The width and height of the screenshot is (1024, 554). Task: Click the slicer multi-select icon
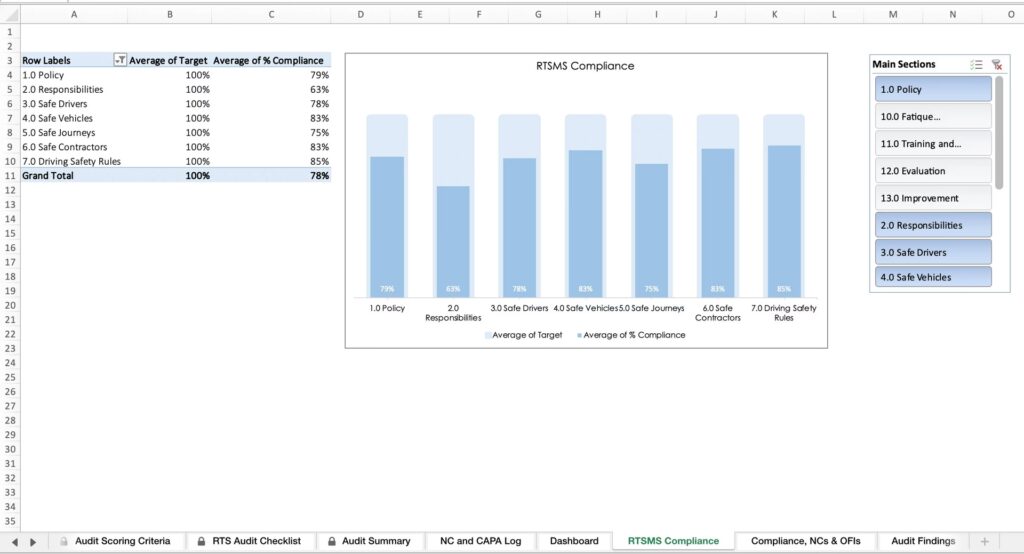point(975,65)
